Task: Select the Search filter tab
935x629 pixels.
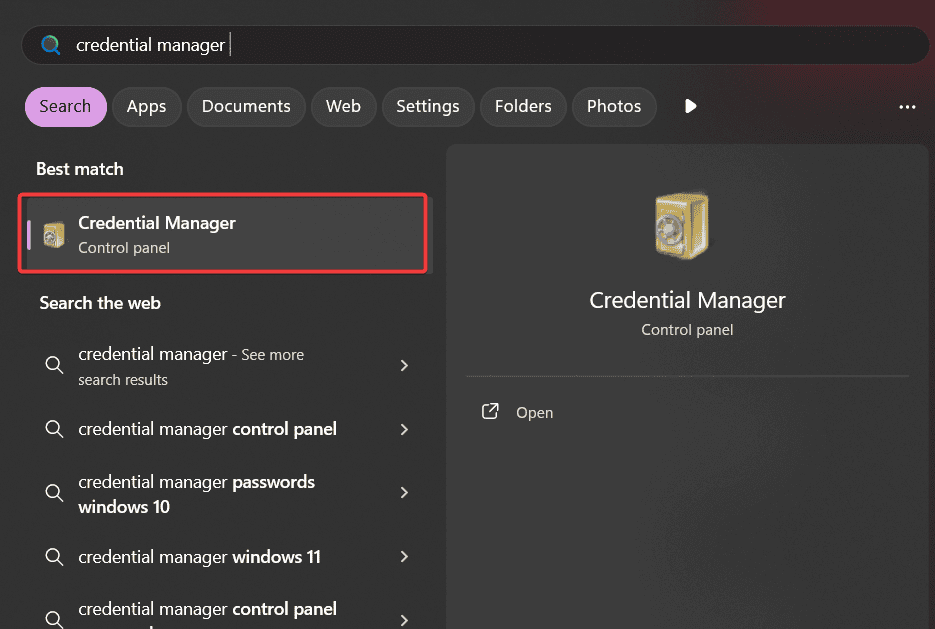Action: coord(66,107)
